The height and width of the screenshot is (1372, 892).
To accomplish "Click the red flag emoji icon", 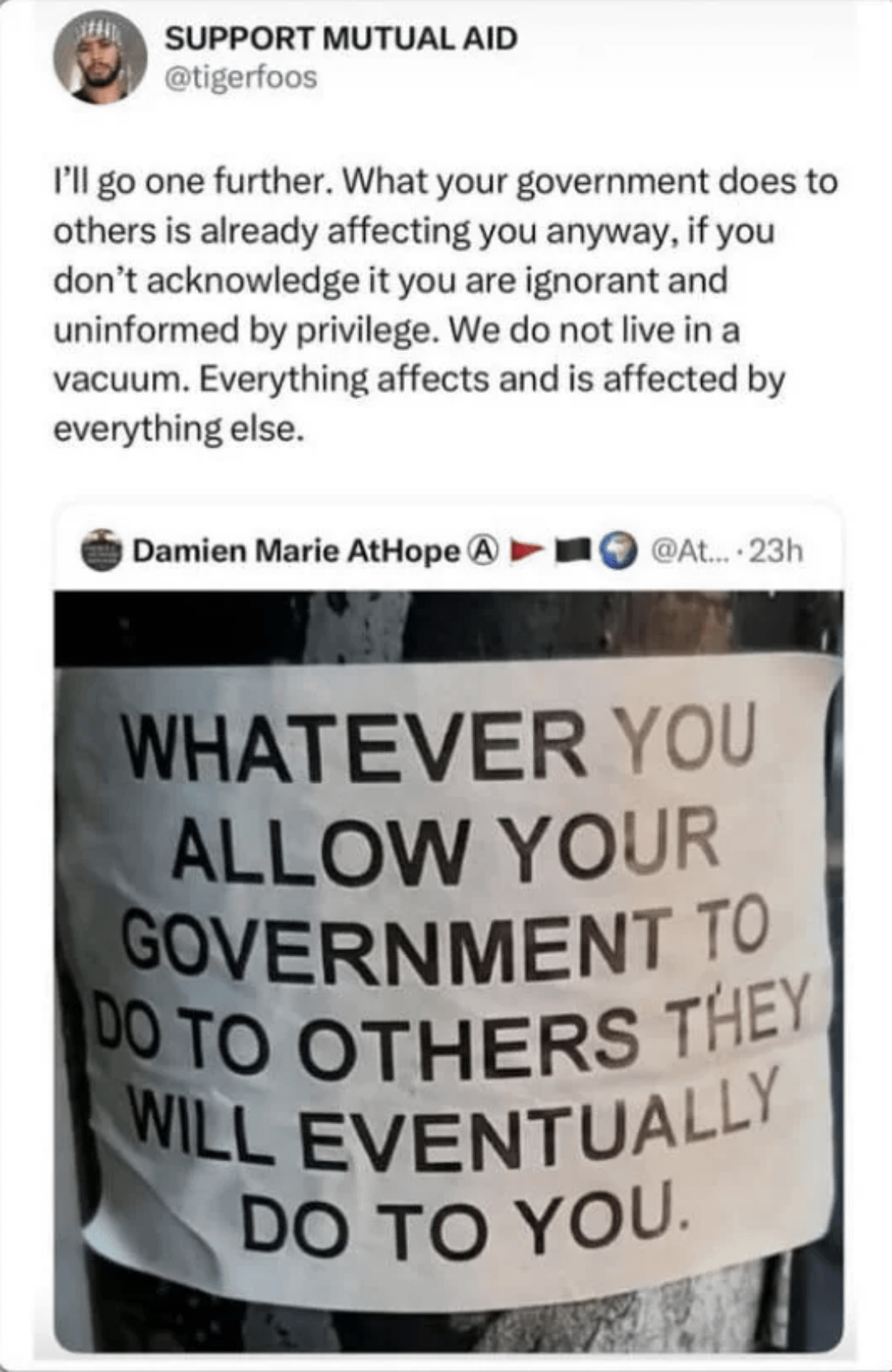I will [x=529, y=550].
